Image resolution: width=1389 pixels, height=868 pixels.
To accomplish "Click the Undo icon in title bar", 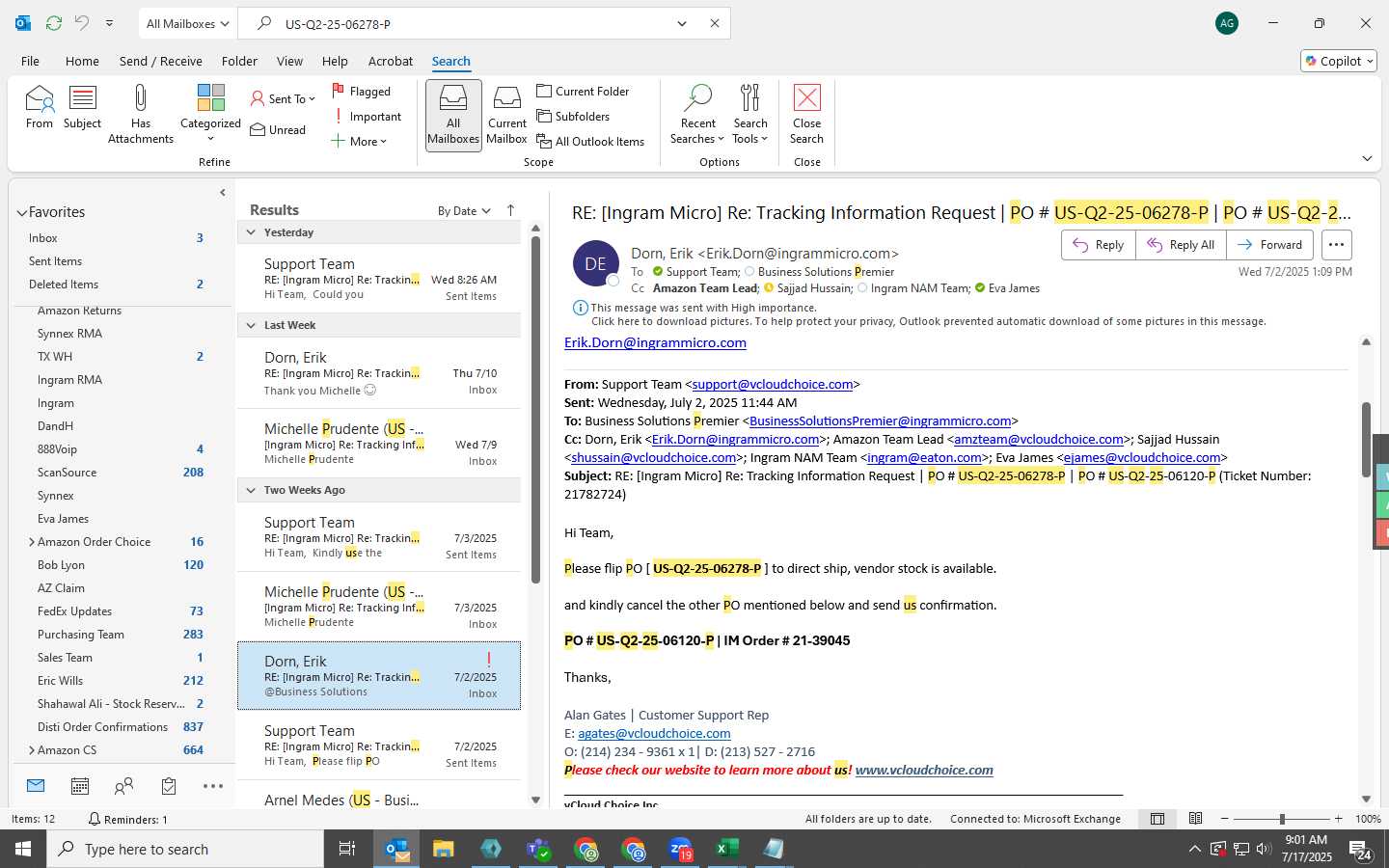I will pyautogui.click(x=82, y=23).
